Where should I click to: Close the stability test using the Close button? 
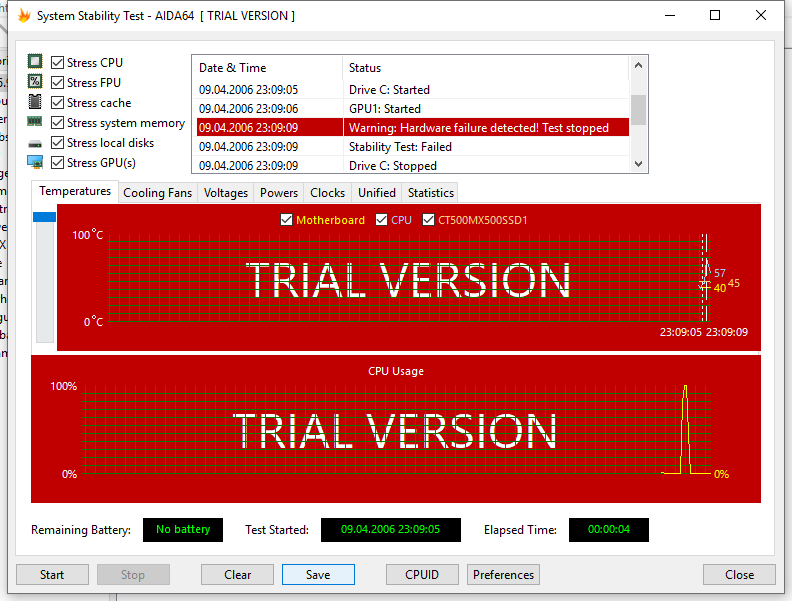coord(739,575)
